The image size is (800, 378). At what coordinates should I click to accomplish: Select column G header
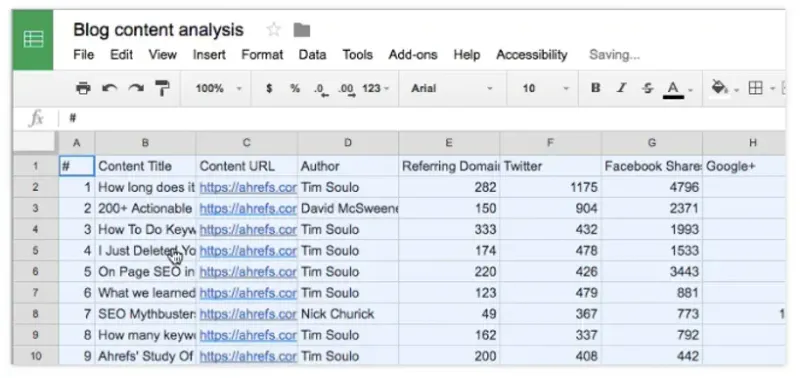tap(652, 143)
